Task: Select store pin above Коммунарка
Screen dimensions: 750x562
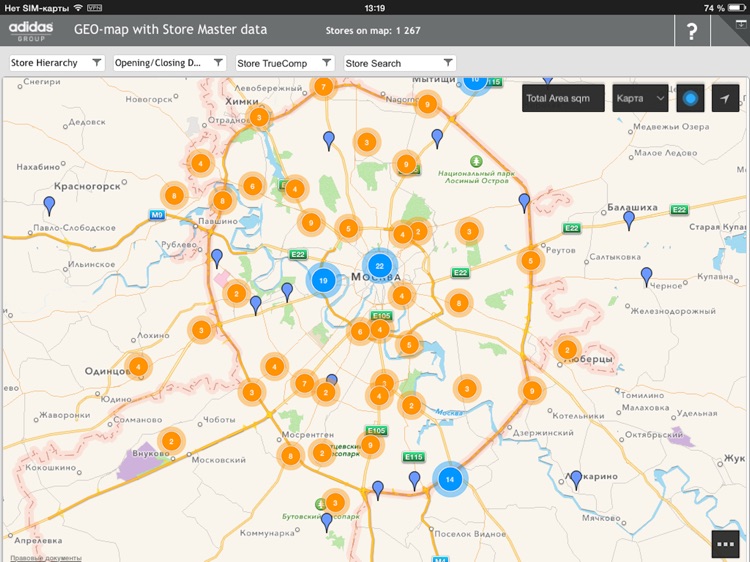Action: pos(327,522)
